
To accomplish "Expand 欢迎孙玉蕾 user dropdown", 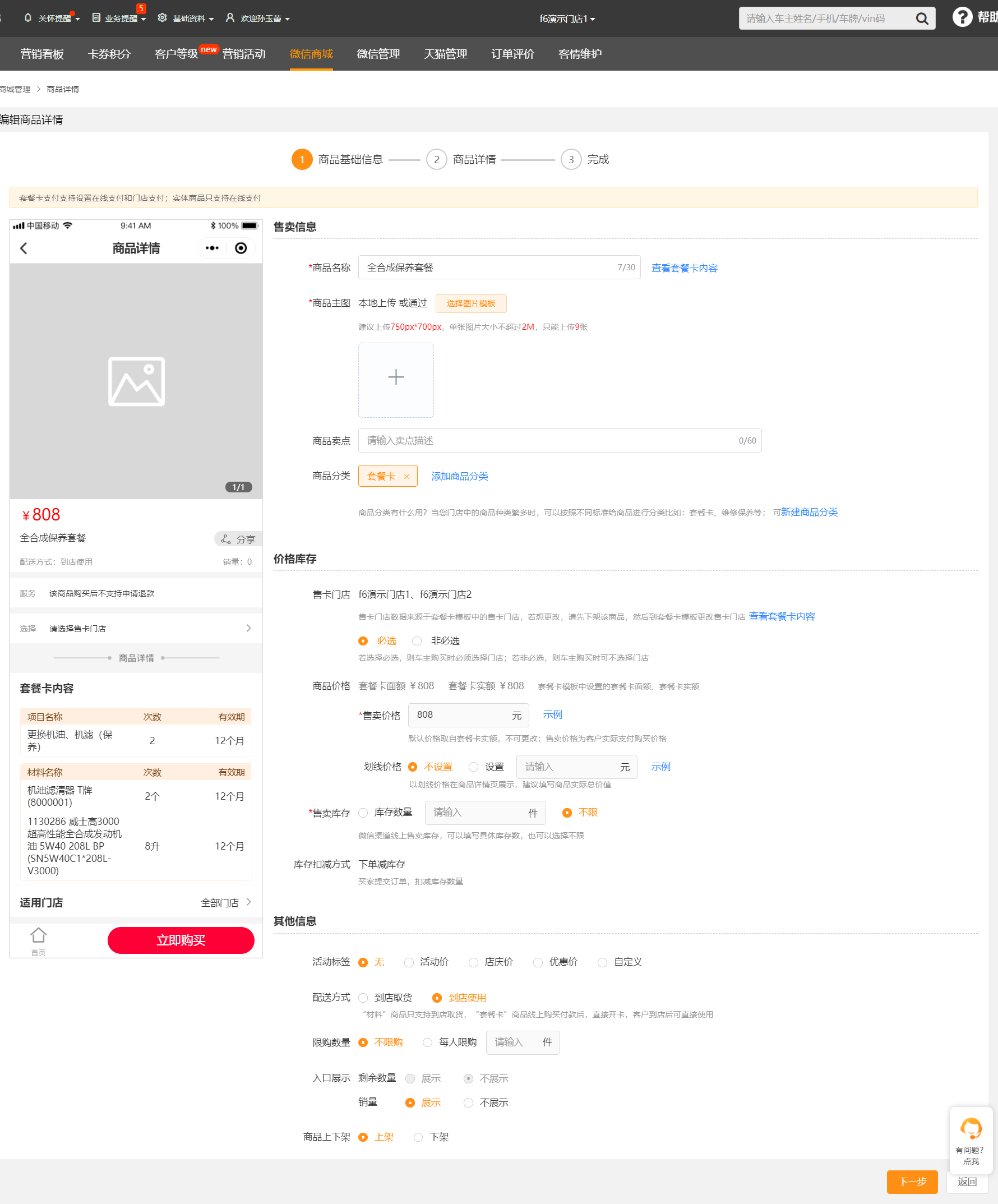I will pos(287,19).
